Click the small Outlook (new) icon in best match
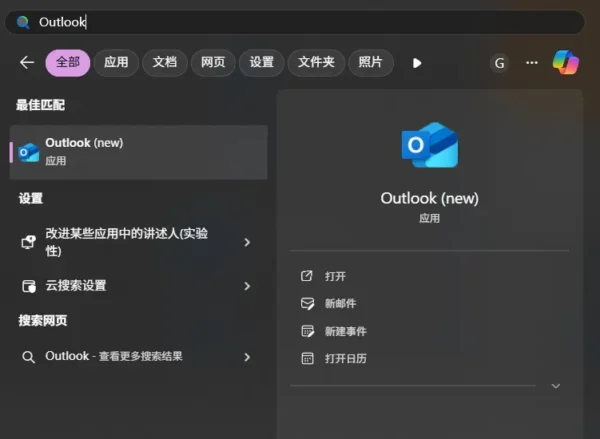The width and height of the screenshot is (600, 439). click(29, 152)
